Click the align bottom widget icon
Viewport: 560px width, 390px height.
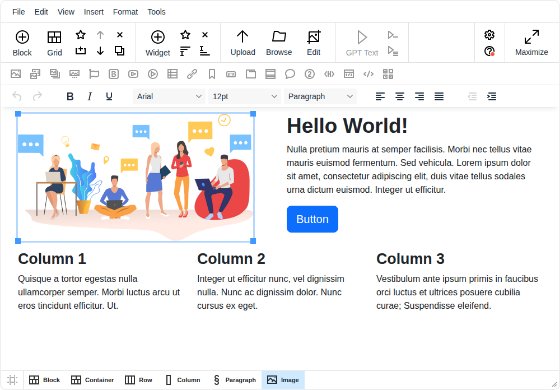click(205, 51)
